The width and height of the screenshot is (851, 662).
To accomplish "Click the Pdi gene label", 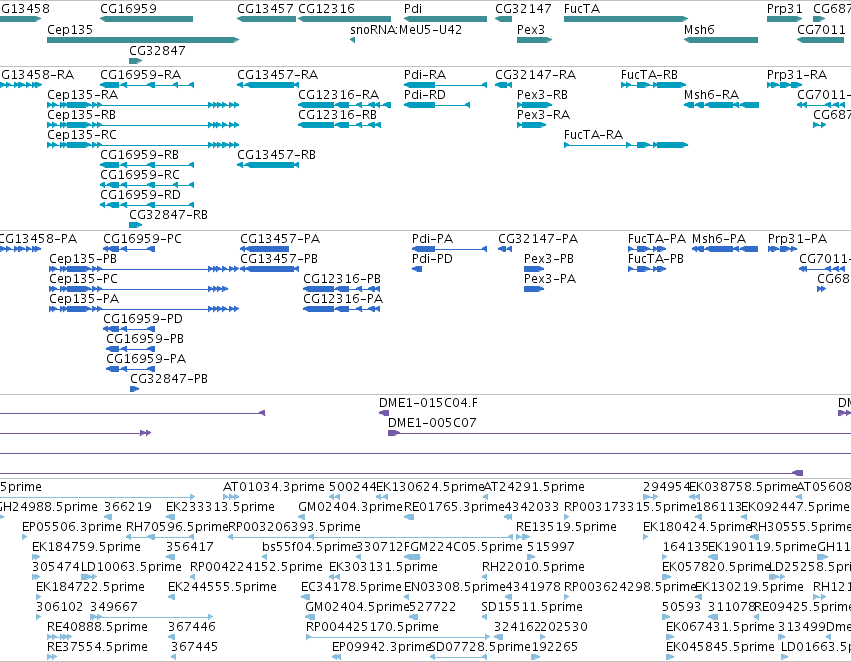I will (x=413, y=9).
